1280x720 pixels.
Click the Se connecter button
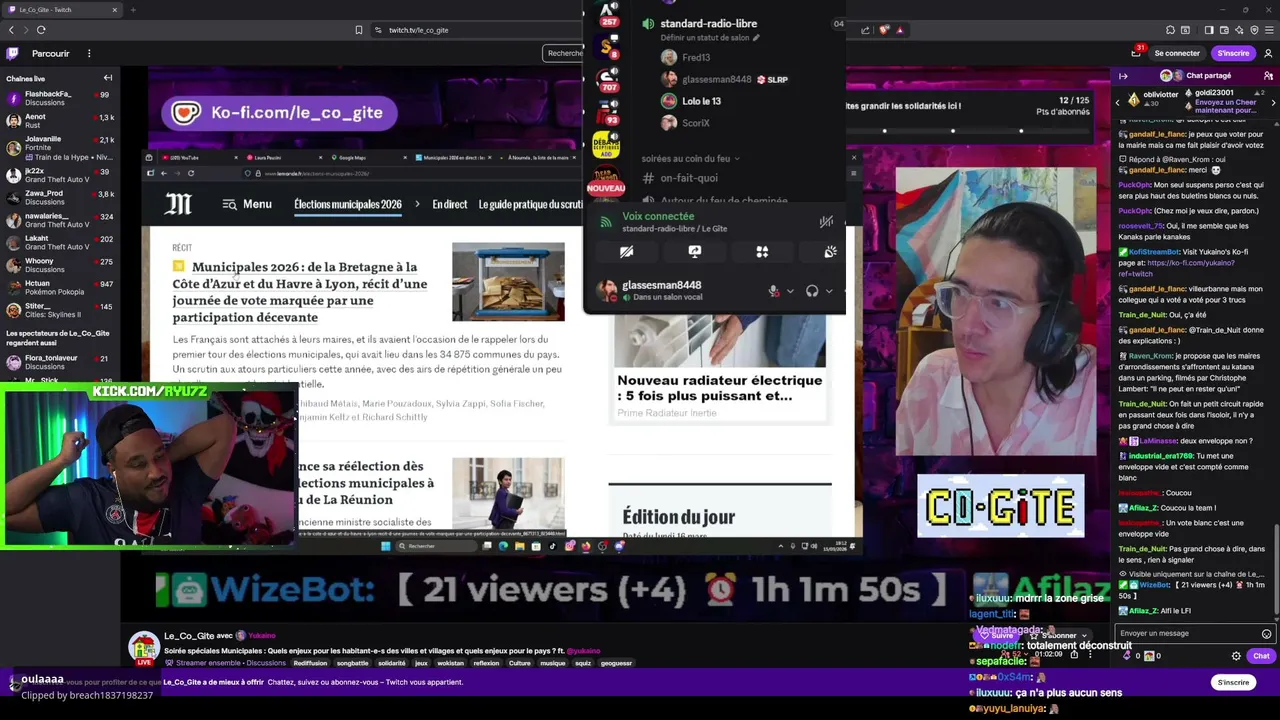pos(1177,53)
